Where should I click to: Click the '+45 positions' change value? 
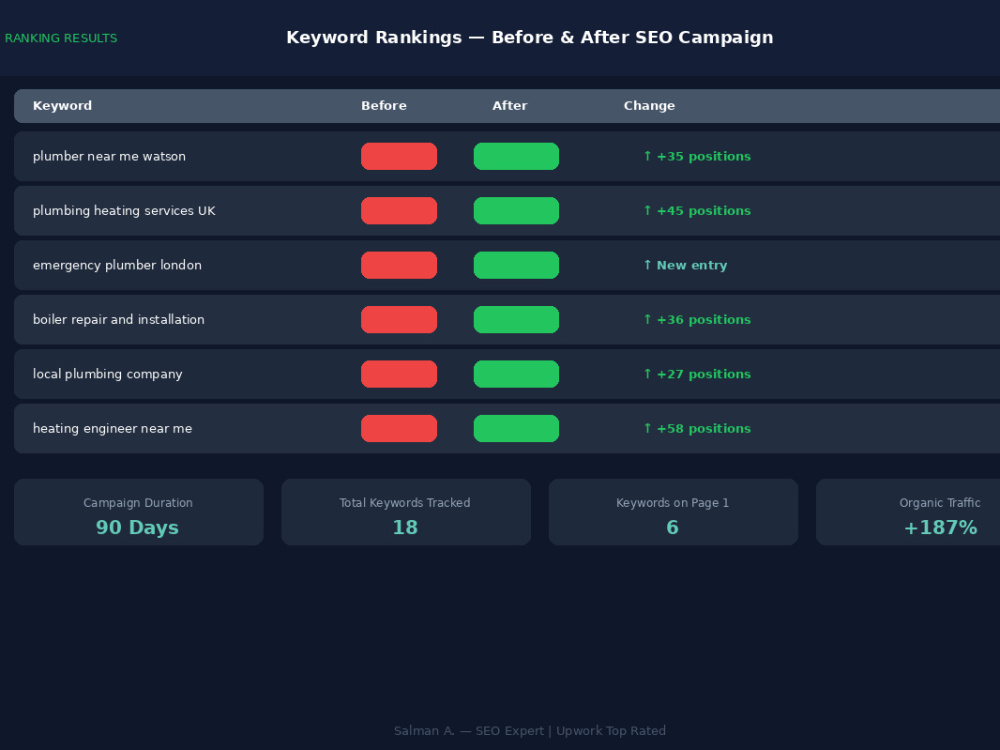tap(697, 210)
